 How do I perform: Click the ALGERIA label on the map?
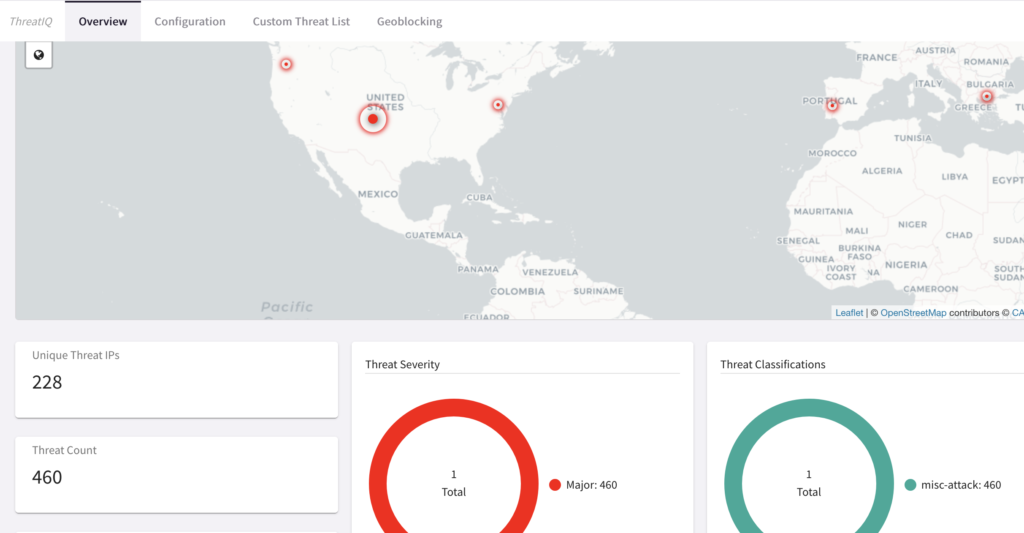[x=882, y=170]
